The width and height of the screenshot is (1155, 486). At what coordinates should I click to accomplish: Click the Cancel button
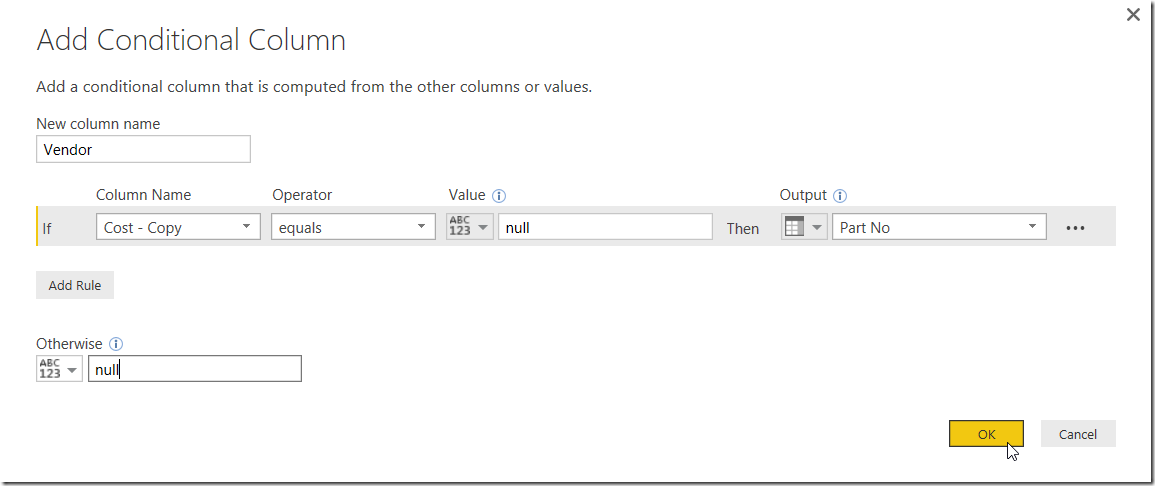click(x=1078, y=434)
